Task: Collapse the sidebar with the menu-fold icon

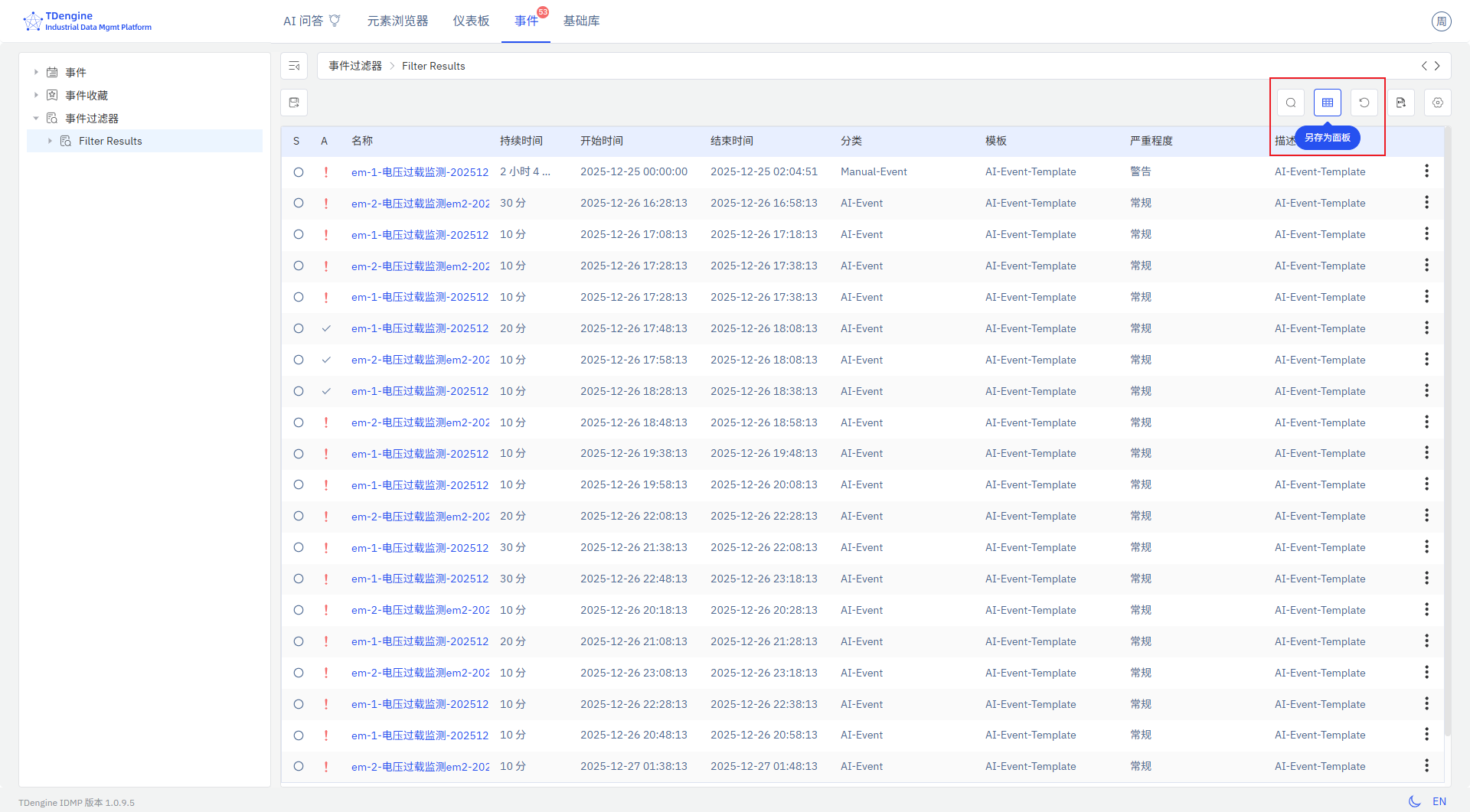Action: click(x=294, y=66)
